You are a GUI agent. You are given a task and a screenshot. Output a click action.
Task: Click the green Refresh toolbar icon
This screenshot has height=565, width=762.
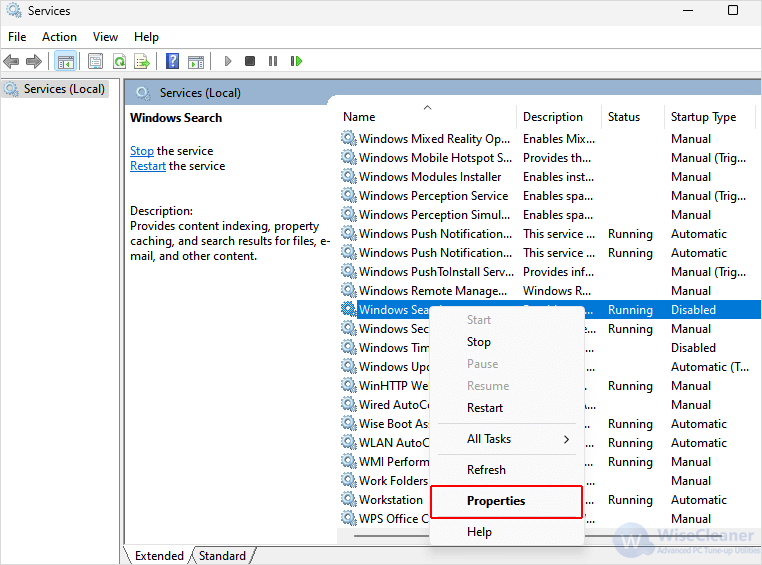click(x=119, y=61)
